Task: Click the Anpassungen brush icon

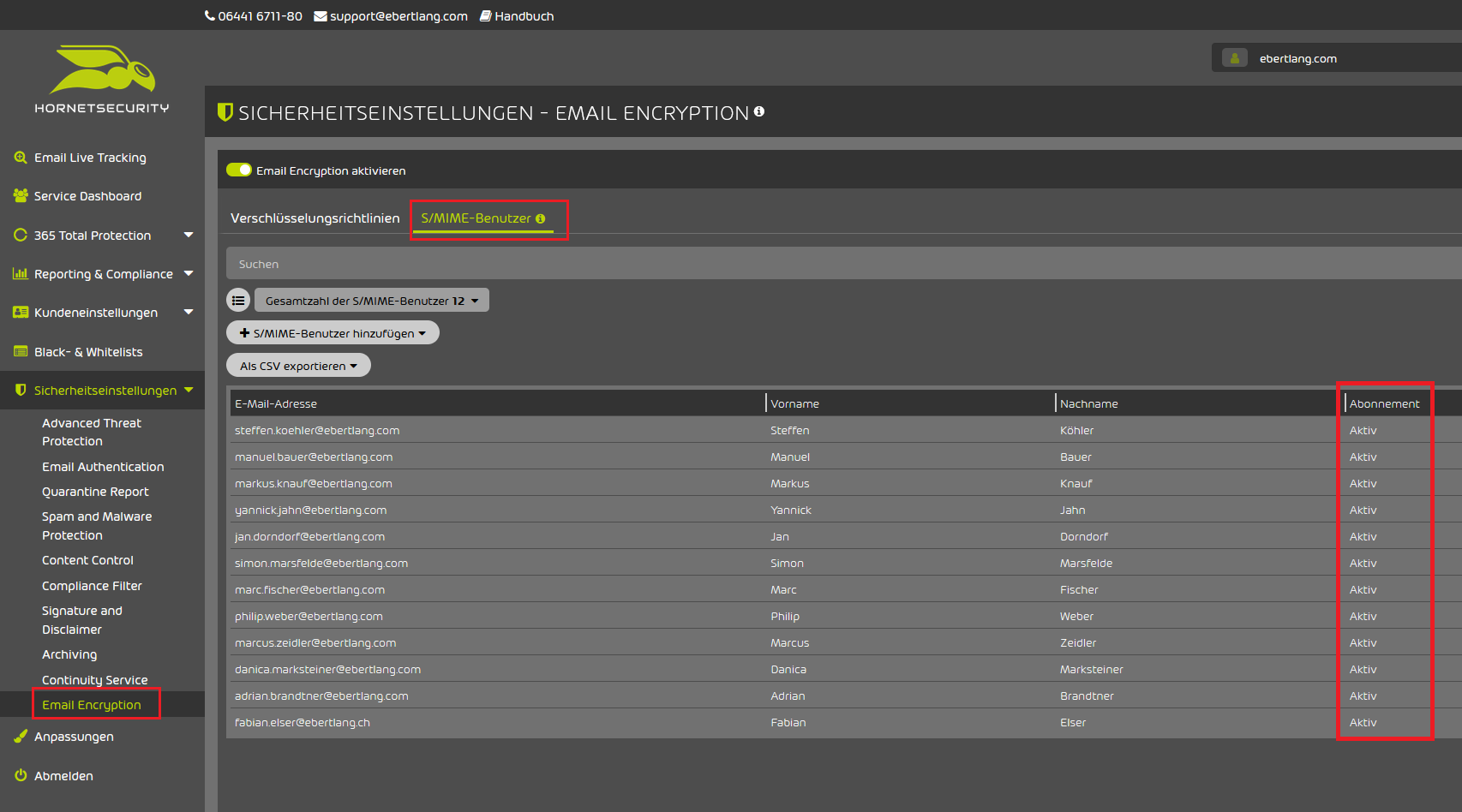Action: click(x=21, y=736)
